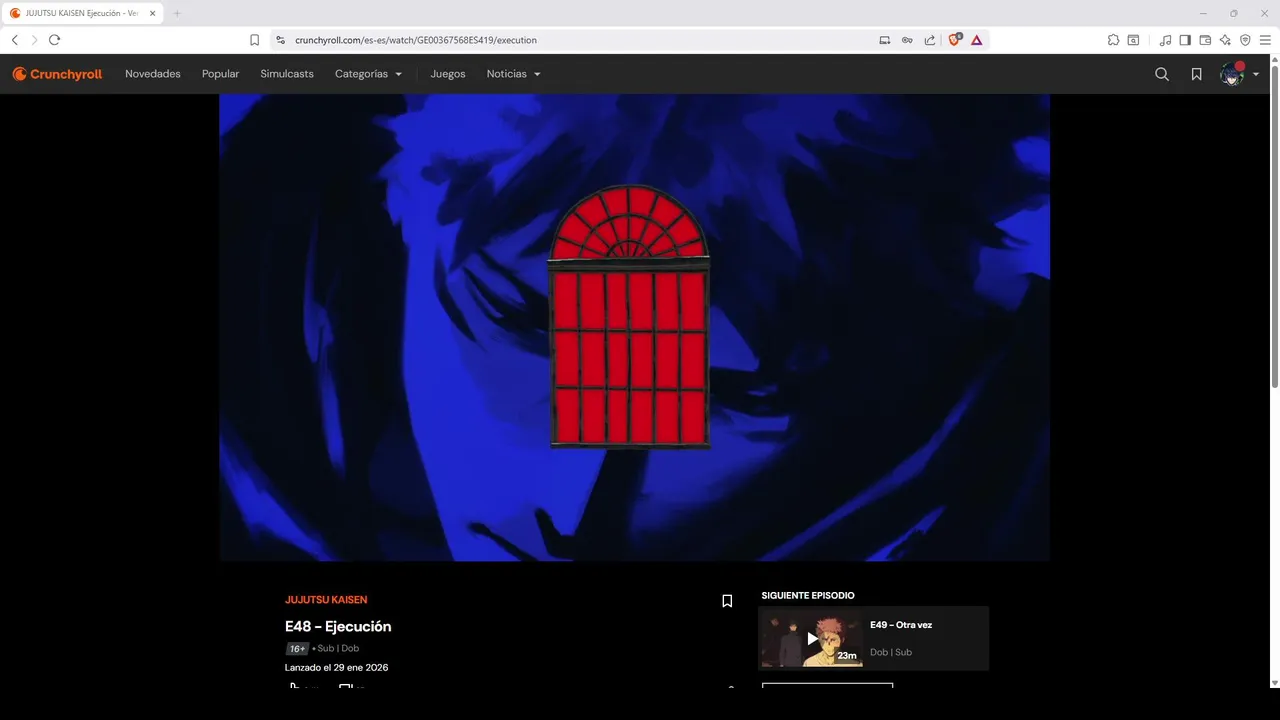
Task: Open the Leo AI sparkle icon
Action: [1225, 40]
